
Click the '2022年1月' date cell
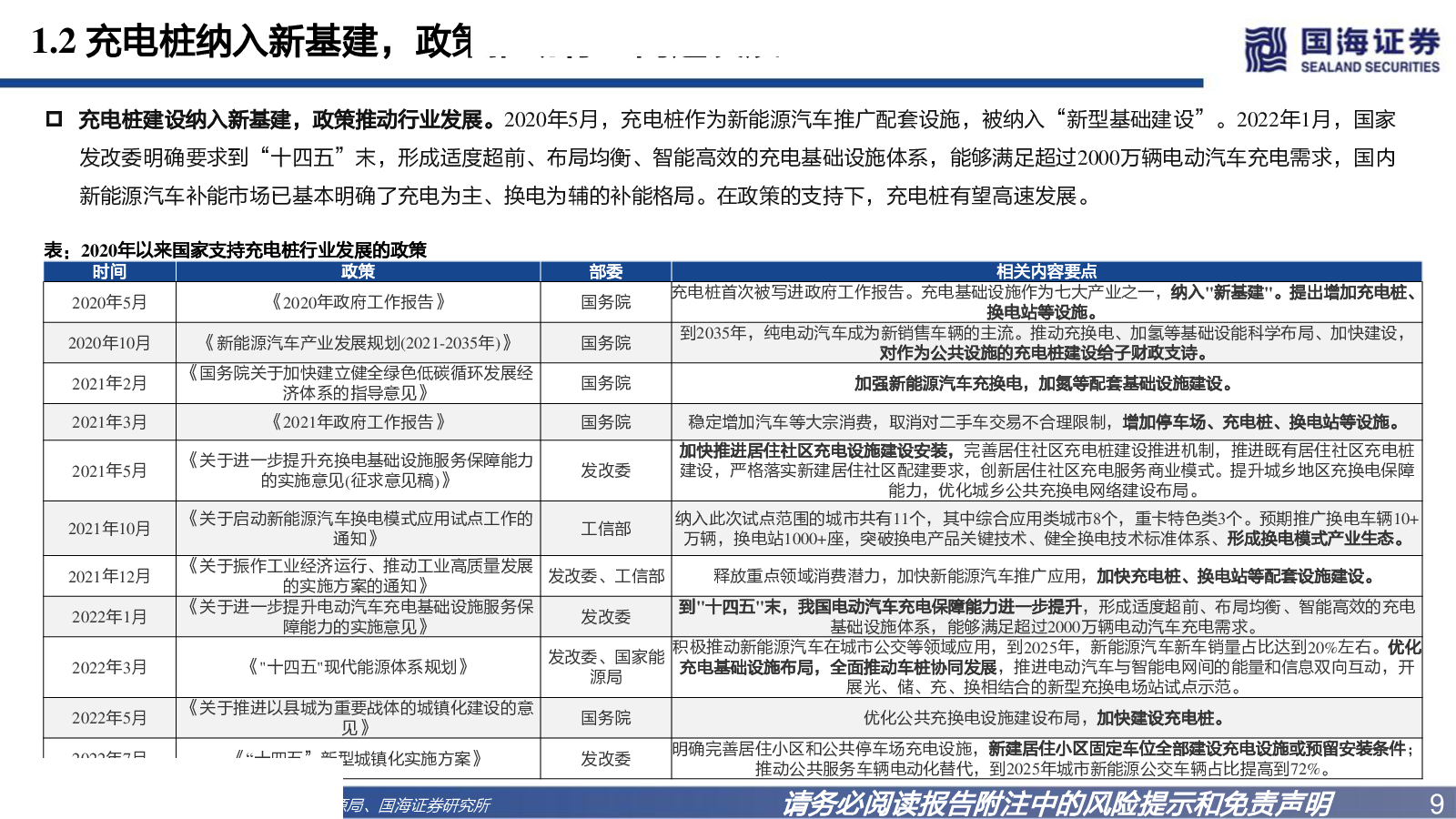point(109,617)
